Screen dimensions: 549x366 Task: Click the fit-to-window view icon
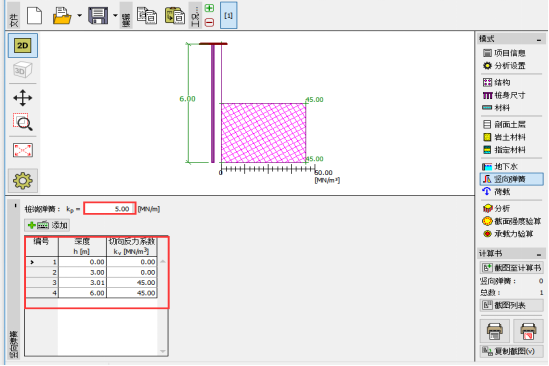click(x=23, y=150)
